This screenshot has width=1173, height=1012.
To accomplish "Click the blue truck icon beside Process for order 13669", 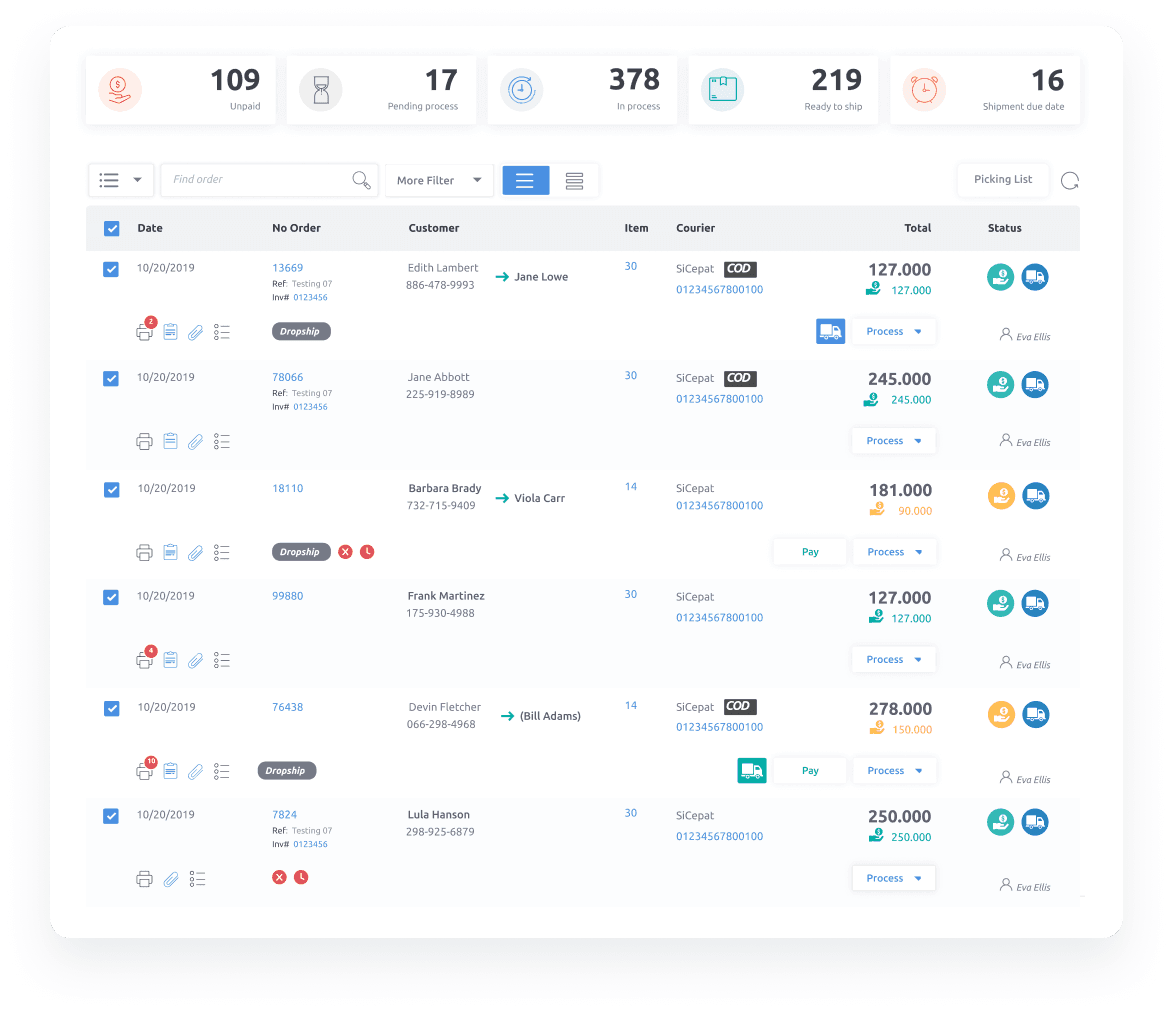I will (830, 332).
